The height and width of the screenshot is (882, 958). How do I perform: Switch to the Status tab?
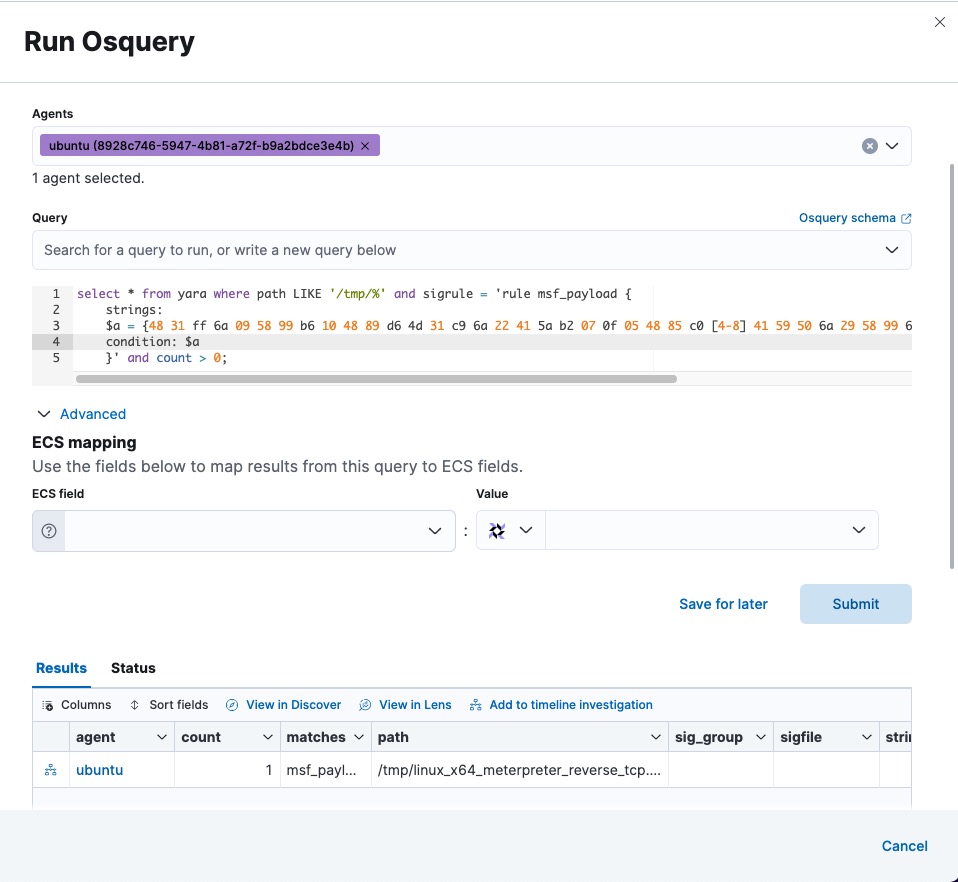point(133,668)
